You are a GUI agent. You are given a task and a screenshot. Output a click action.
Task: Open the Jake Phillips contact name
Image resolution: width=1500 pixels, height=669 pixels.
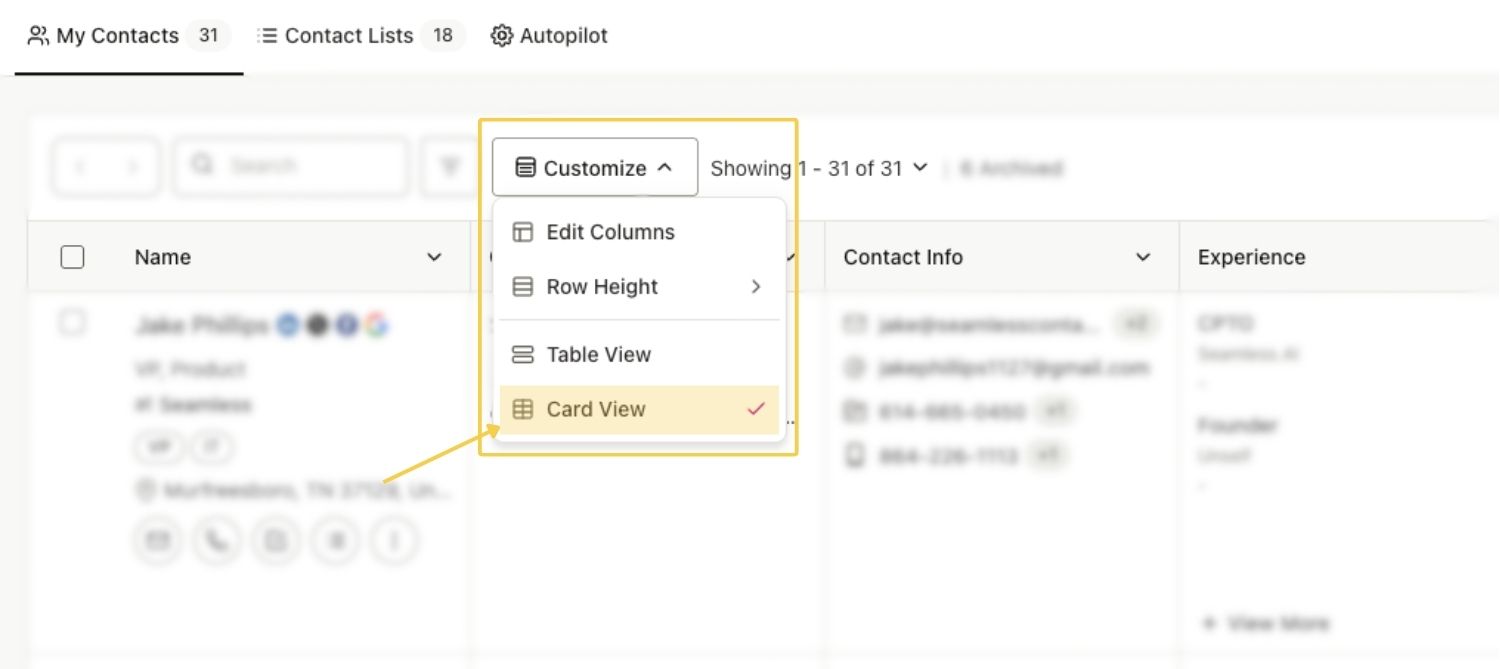coord(201,324)
